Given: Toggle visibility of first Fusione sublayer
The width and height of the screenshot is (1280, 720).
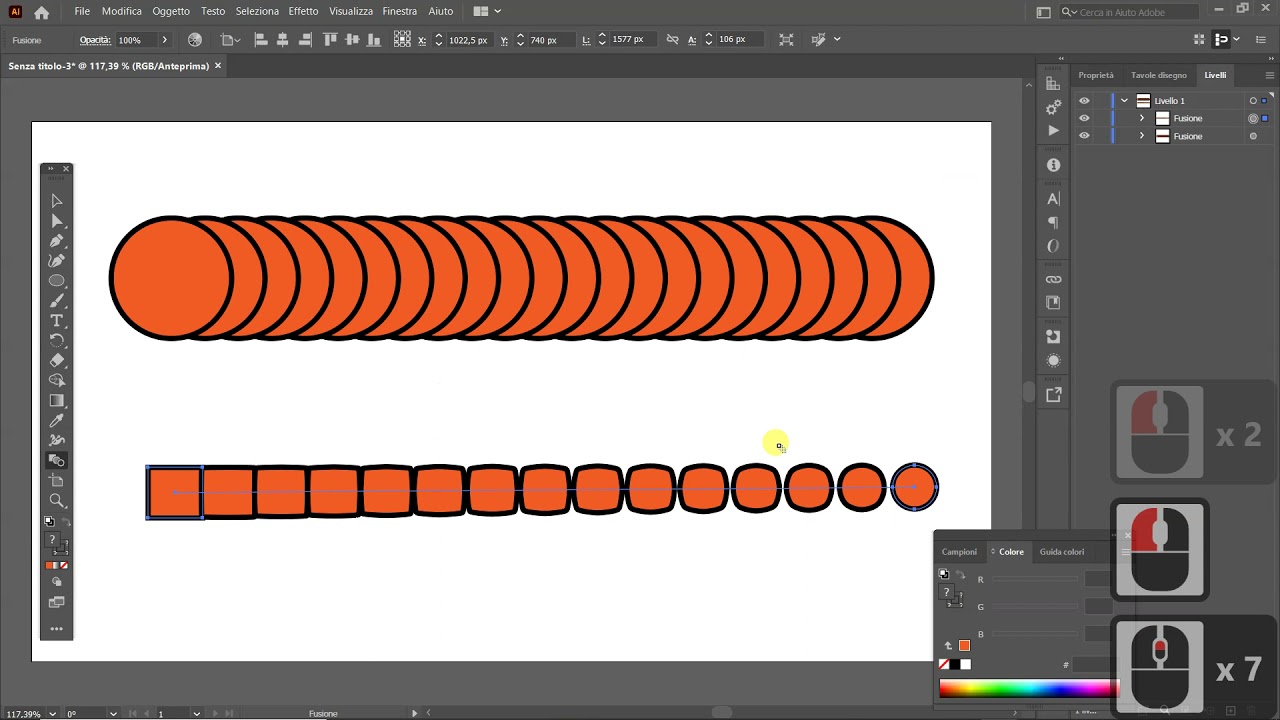Looking at the screenshot, I should pyautogui.click(x=1084, y=118).
